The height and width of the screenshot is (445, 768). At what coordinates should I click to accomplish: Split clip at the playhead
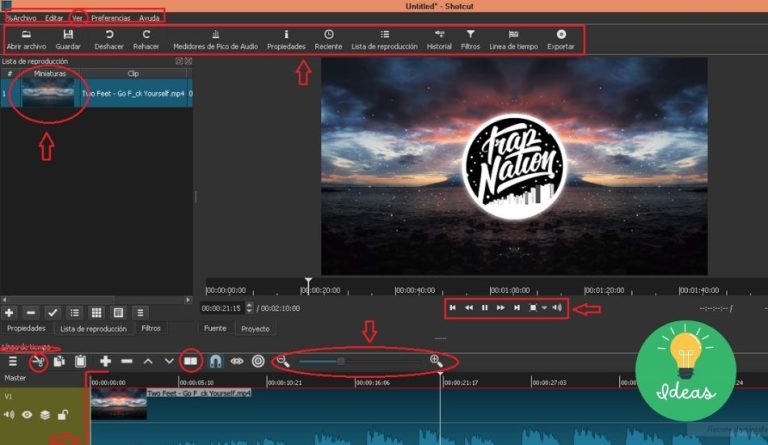[x=191, y=361]
